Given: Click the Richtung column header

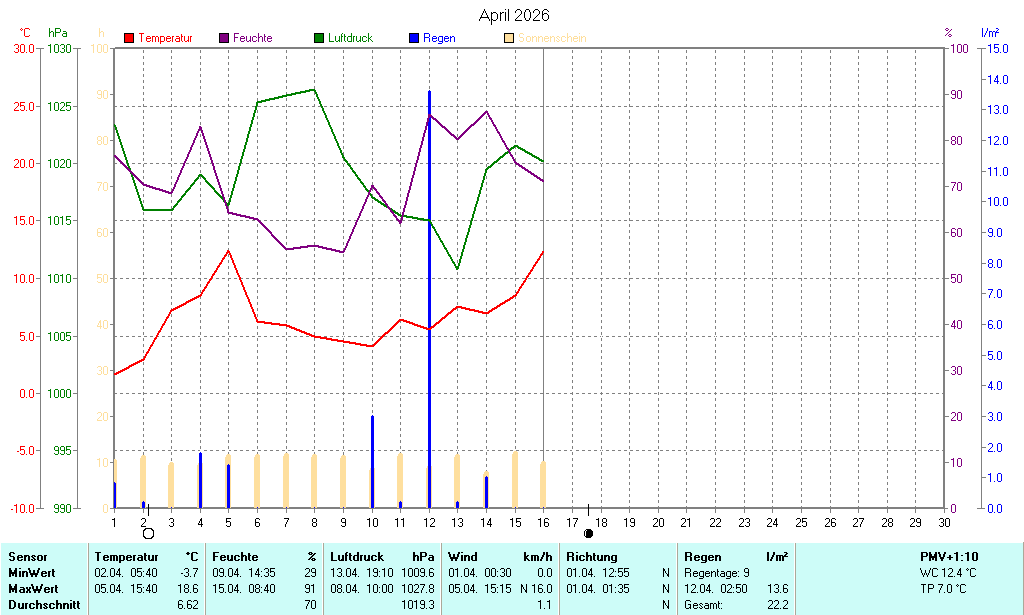Looking at the screenshot, I should [592, 557].
